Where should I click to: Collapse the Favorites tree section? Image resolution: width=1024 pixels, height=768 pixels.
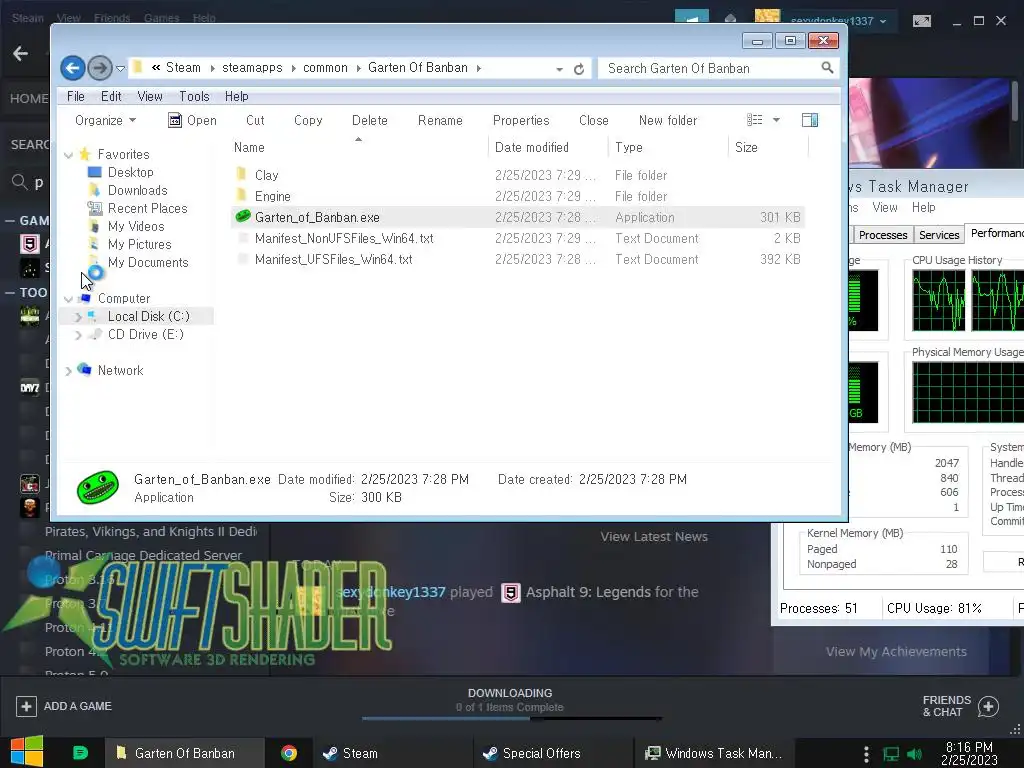click(x=68, y=155)
